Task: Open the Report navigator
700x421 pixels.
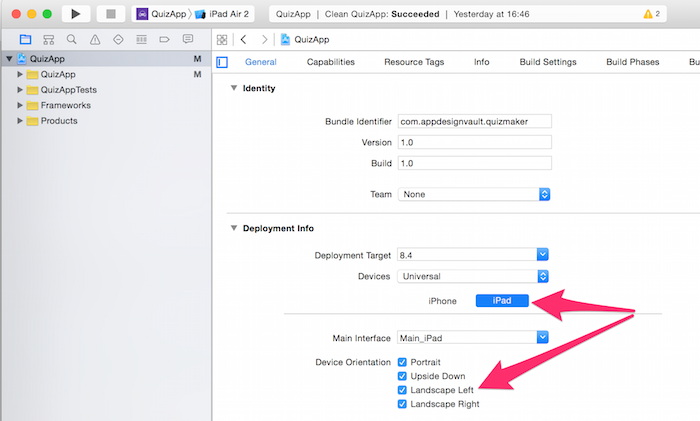Action: 188,39
